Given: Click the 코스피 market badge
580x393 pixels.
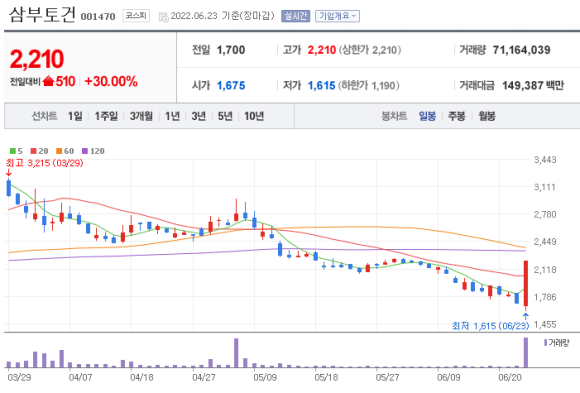Looking at the screenshot, I should 136,16.
